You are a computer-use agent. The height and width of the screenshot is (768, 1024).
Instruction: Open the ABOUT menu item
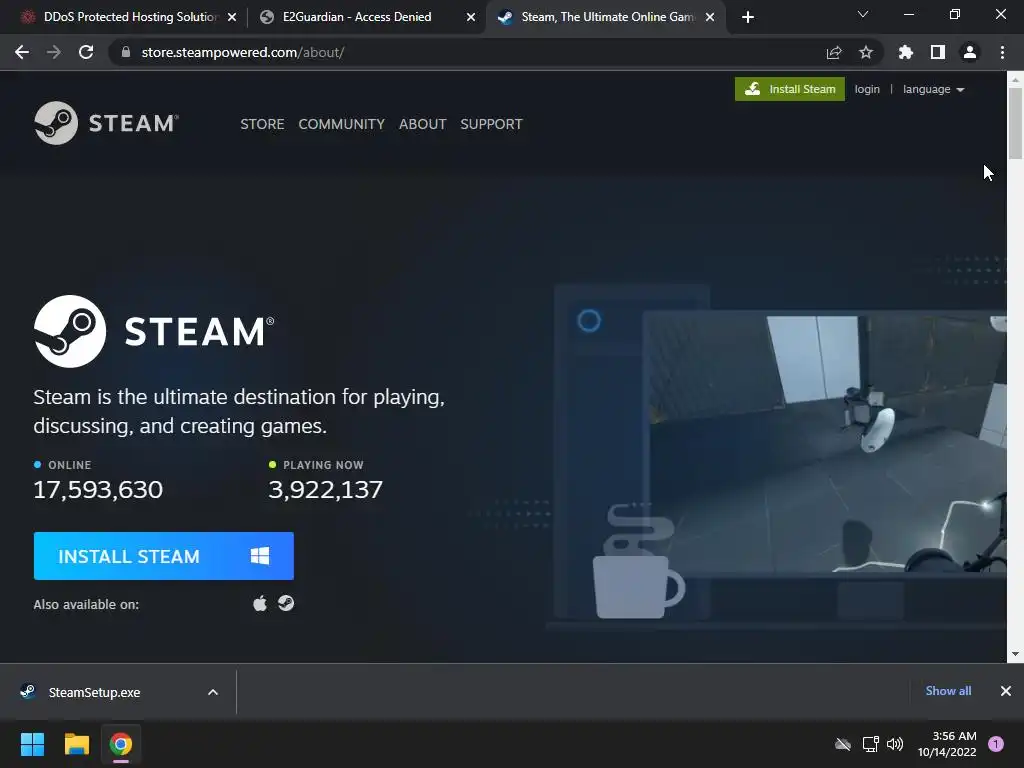tap(423, 124)
